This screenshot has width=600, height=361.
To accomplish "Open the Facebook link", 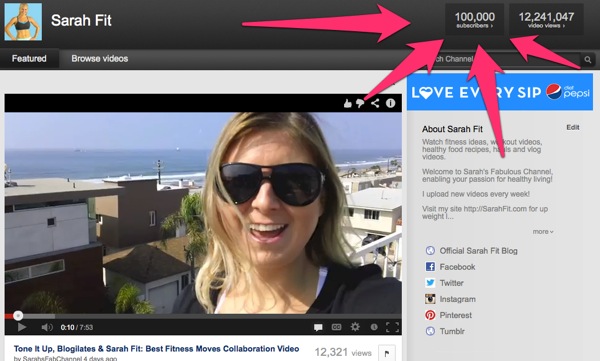I will 457,267.
